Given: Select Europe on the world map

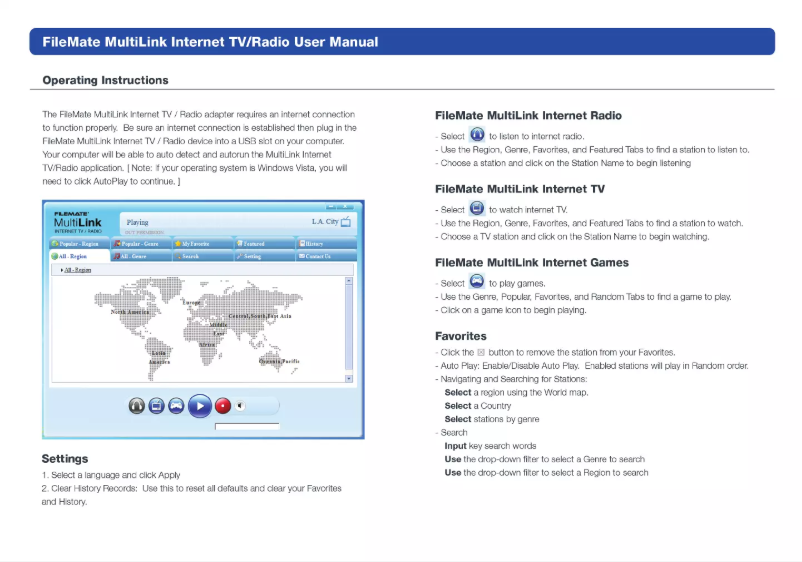Looking at the screenshot, I should (191, 303).
